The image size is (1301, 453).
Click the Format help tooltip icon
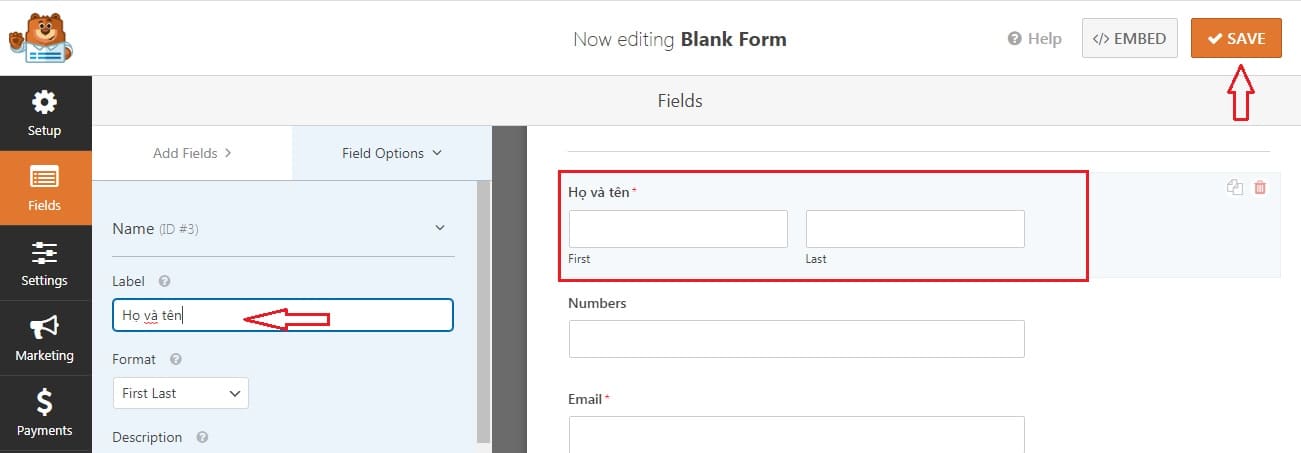(176, 359)
